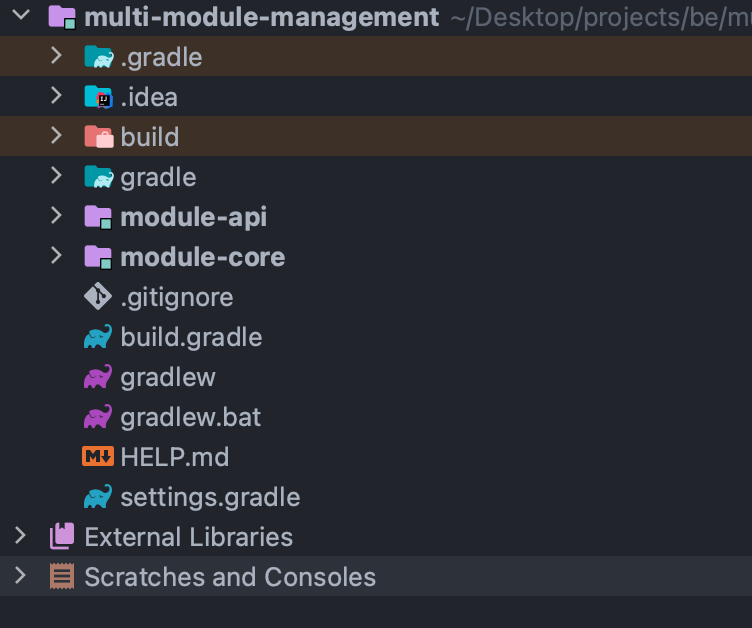Click the module-api module folder icon
752x628 pixels.
(98, 217)
